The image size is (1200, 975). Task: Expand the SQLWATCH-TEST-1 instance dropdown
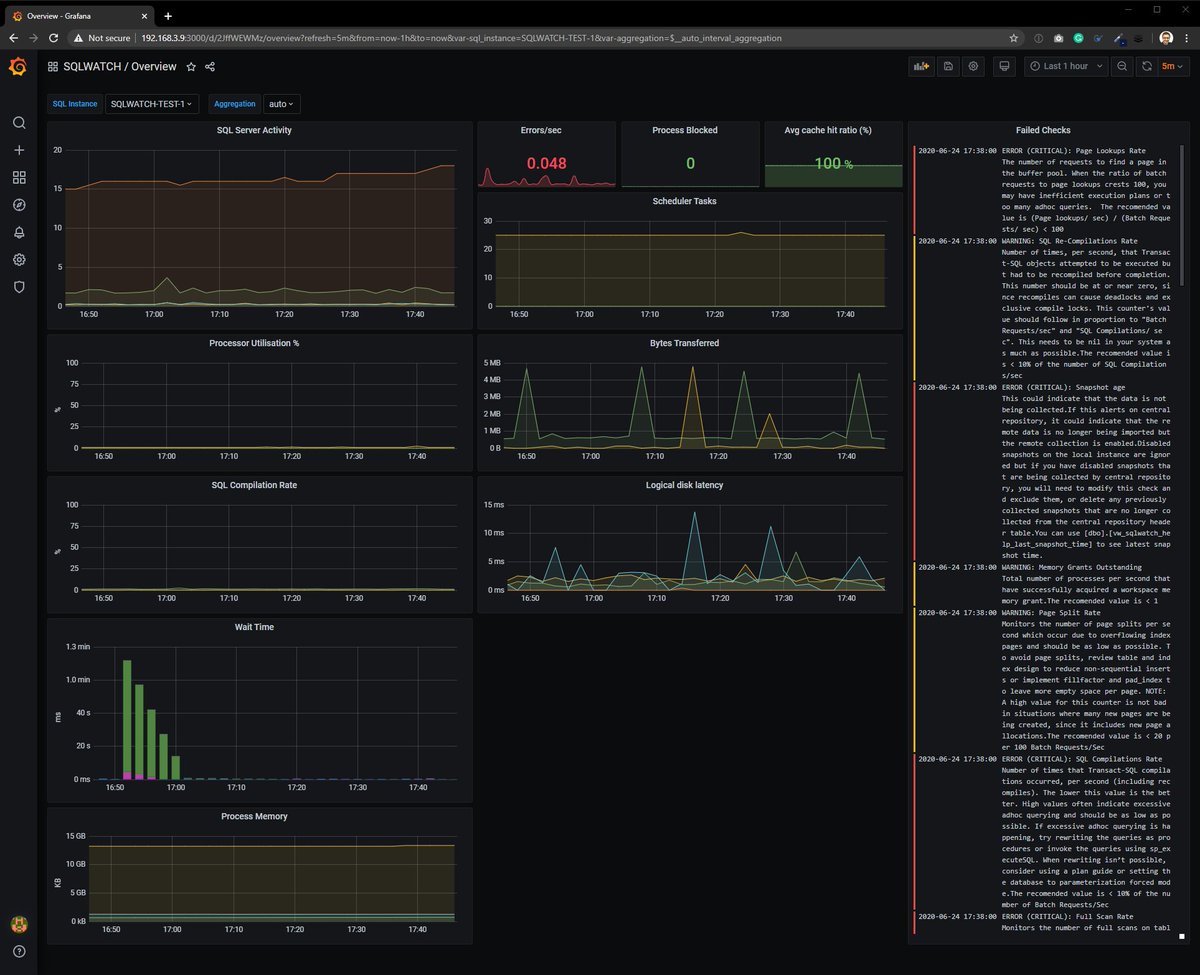pos(153,104)
